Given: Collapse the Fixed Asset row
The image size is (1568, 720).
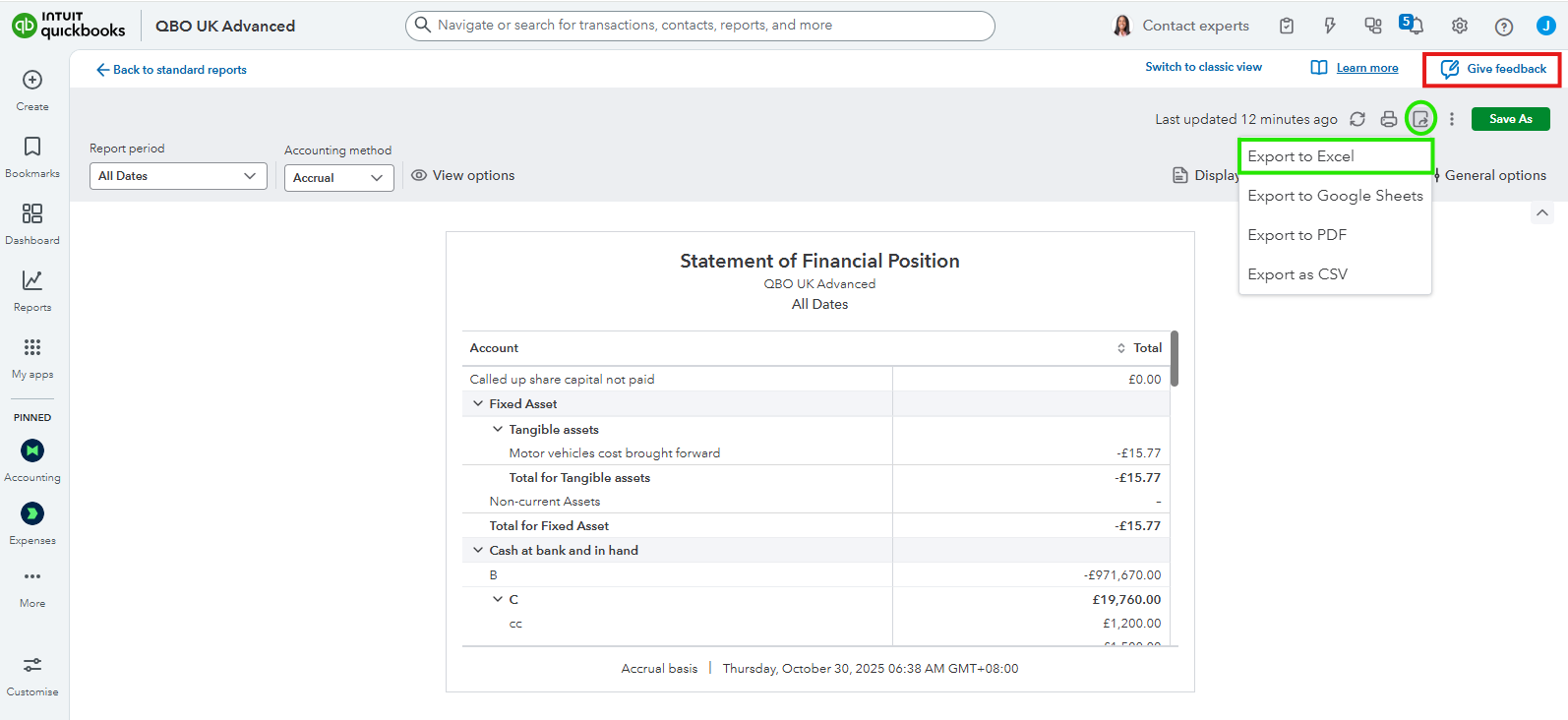Looking at the screenshot, I should (x=478, y=404).
